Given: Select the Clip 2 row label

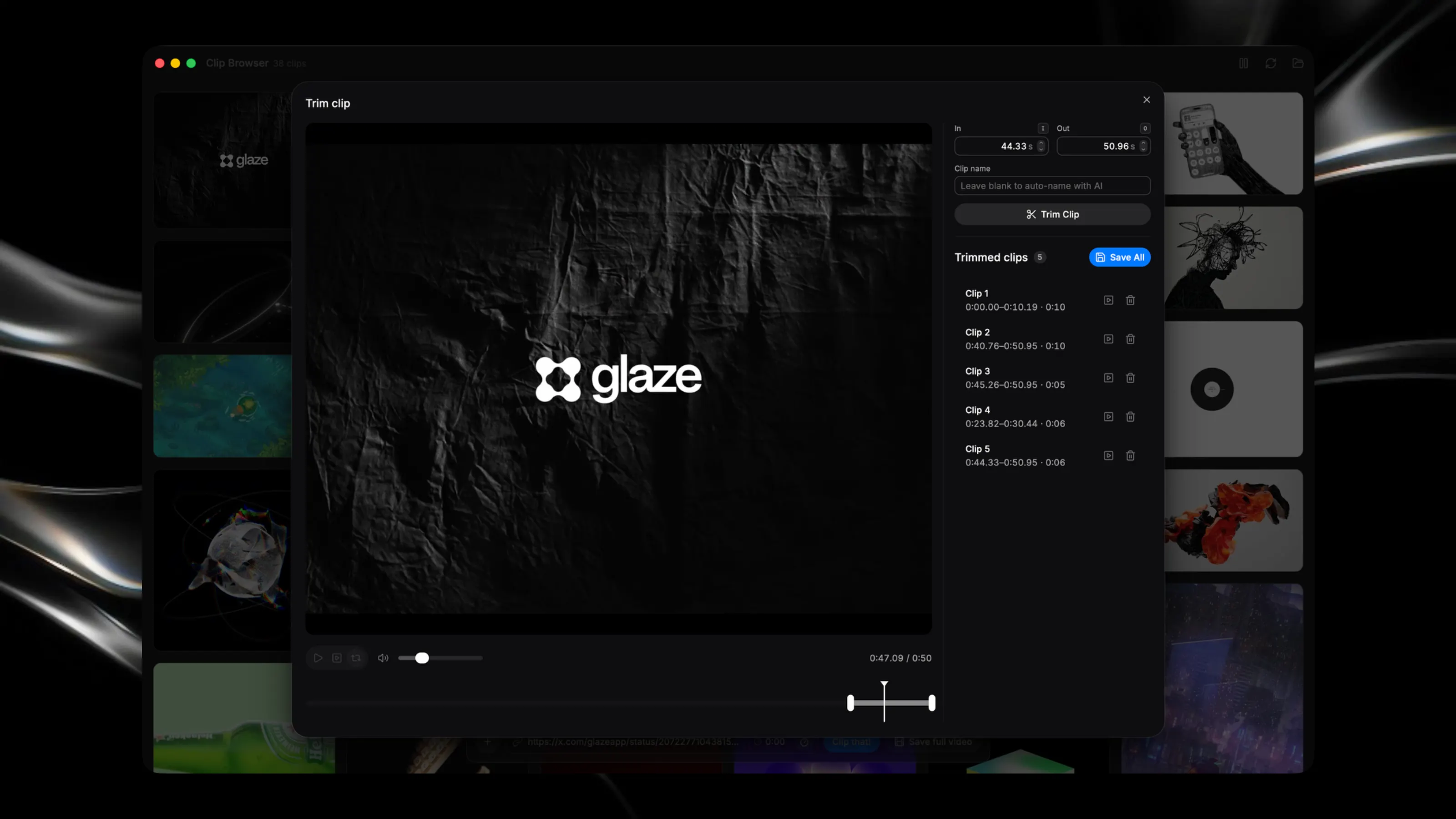Looking at the screenshot, I should pos(977,332).
